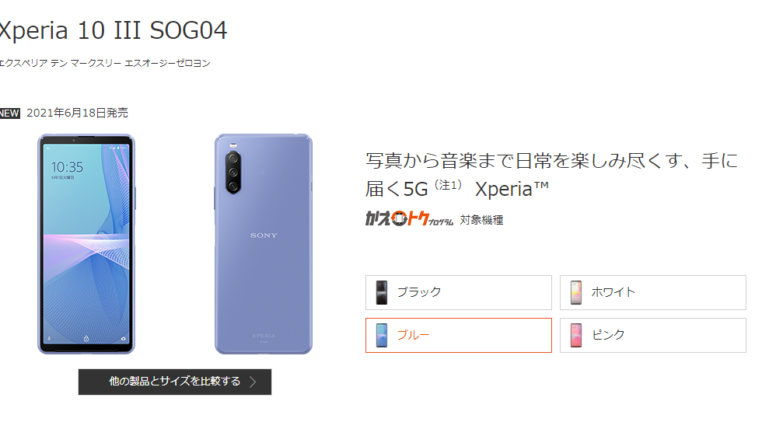762x429 pixels.
Task: Select the ホワイト color option
Action: pyautogui.click(x=653, y=292)
